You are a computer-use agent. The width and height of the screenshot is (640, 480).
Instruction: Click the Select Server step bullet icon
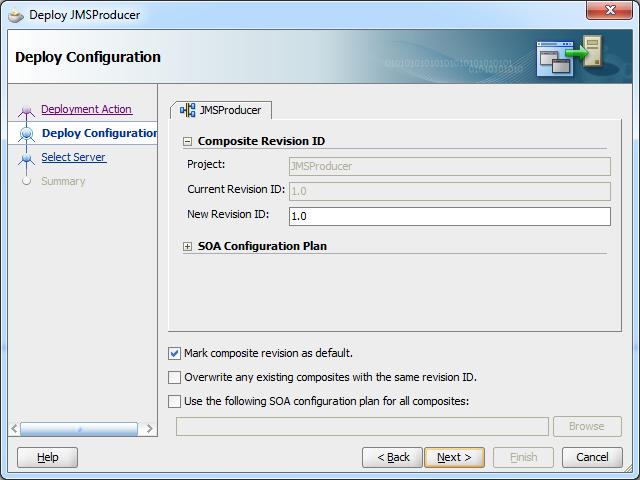[27, 158]
